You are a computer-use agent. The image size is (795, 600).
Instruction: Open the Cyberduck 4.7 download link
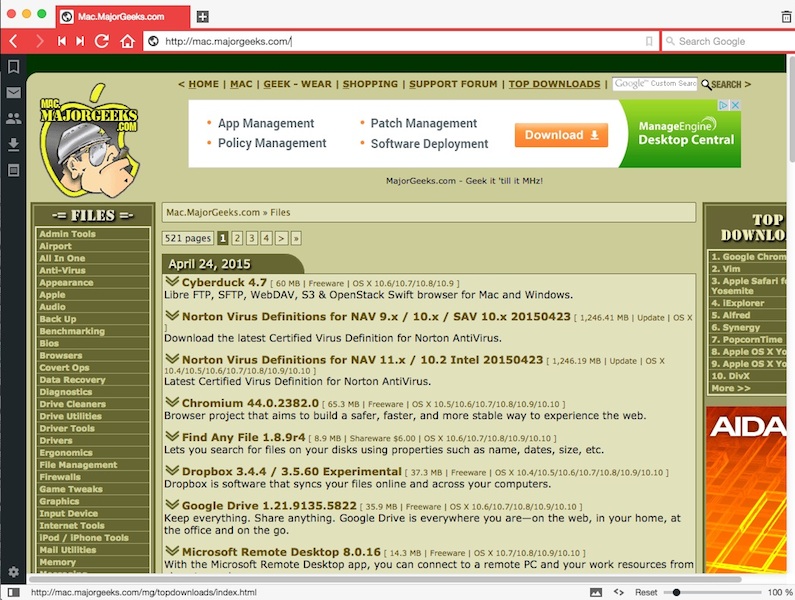point(224,282)
